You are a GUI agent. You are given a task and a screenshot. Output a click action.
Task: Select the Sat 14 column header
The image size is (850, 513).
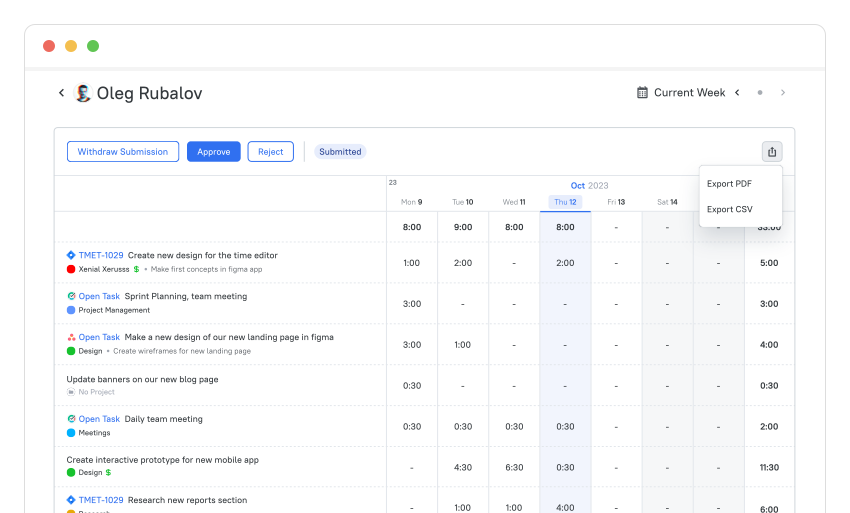[667, 202]
